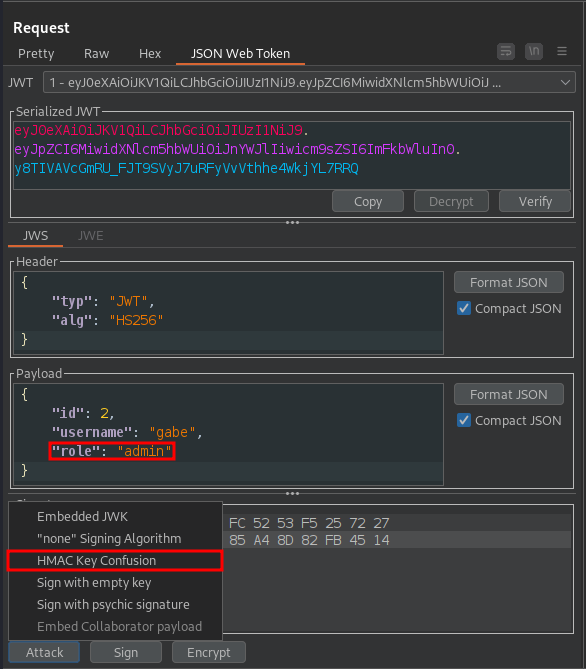Open the hamburger options menu icon

[x=562, y=52]
